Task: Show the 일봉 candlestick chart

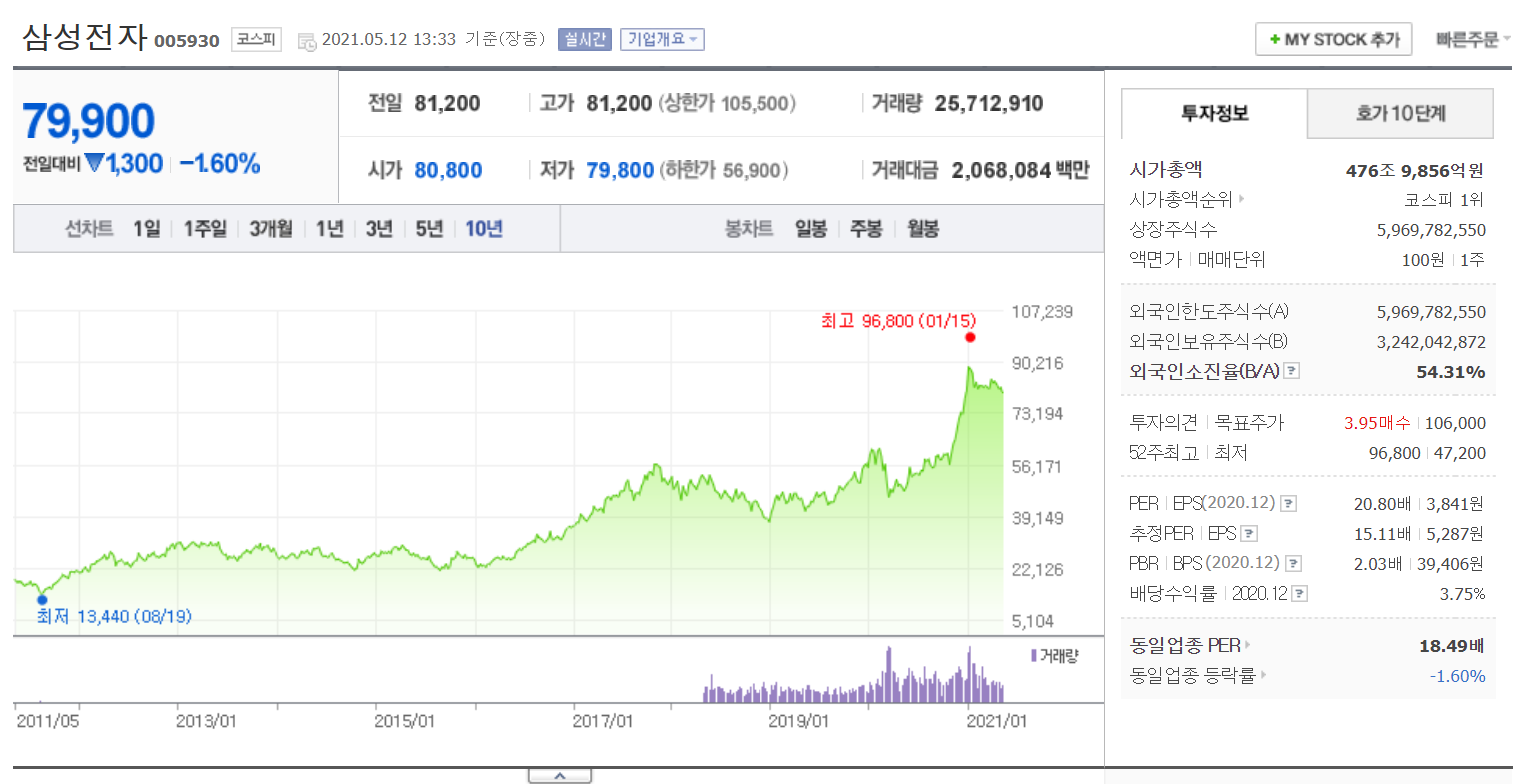Action: point(811,229)
